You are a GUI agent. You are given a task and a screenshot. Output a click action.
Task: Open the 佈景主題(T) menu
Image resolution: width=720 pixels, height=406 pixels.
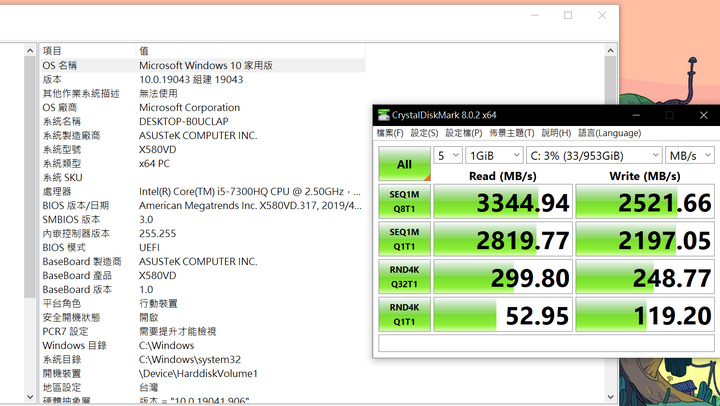coord(512,133)
